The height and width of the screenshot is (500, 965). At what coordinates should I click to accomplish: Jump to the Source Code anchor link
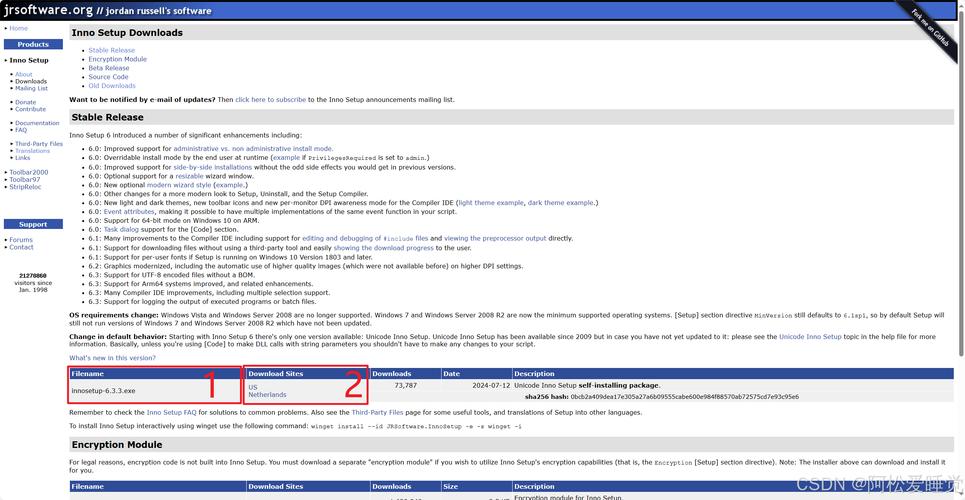[x=108, y=77]
